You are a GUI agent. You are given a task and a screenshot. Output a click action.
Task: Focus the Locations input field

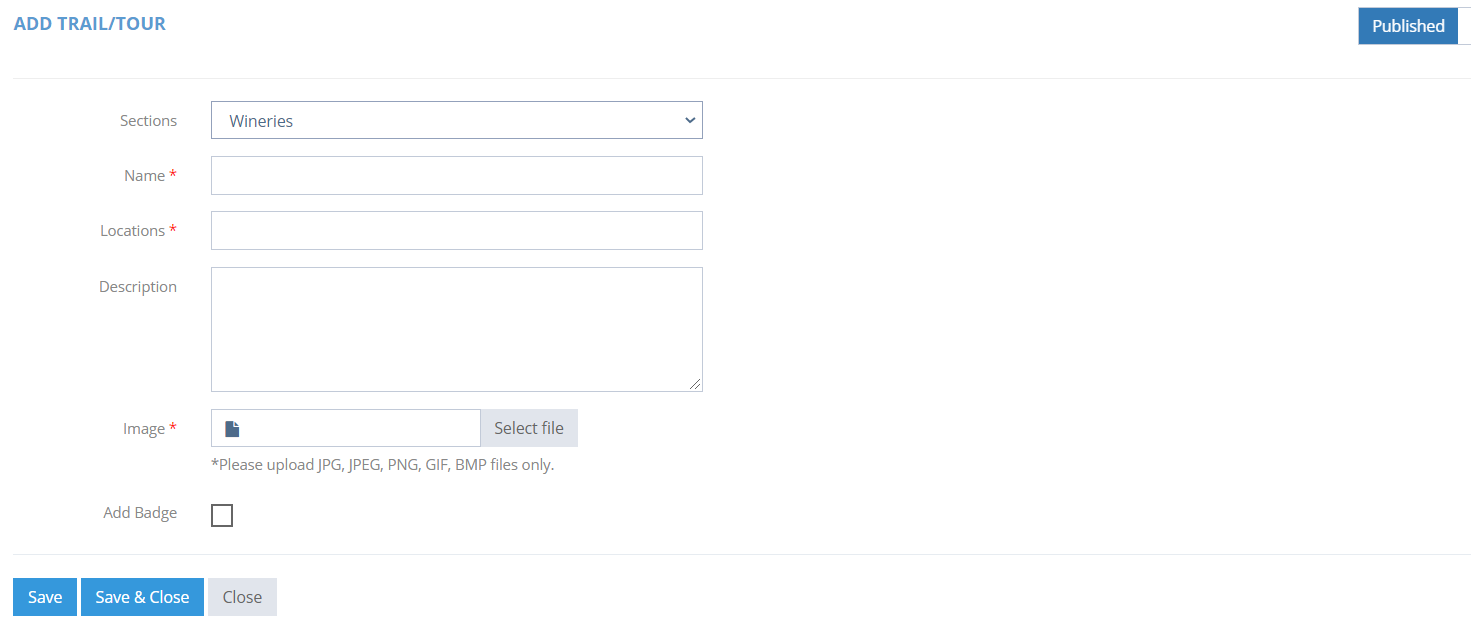pos(457,230)
